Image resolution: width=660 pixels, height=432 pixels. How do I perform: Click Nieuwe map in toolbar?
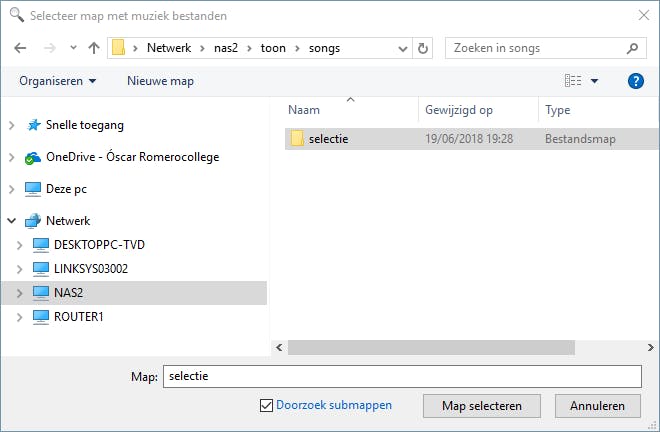pyautogui.click(x=160, y=81)
